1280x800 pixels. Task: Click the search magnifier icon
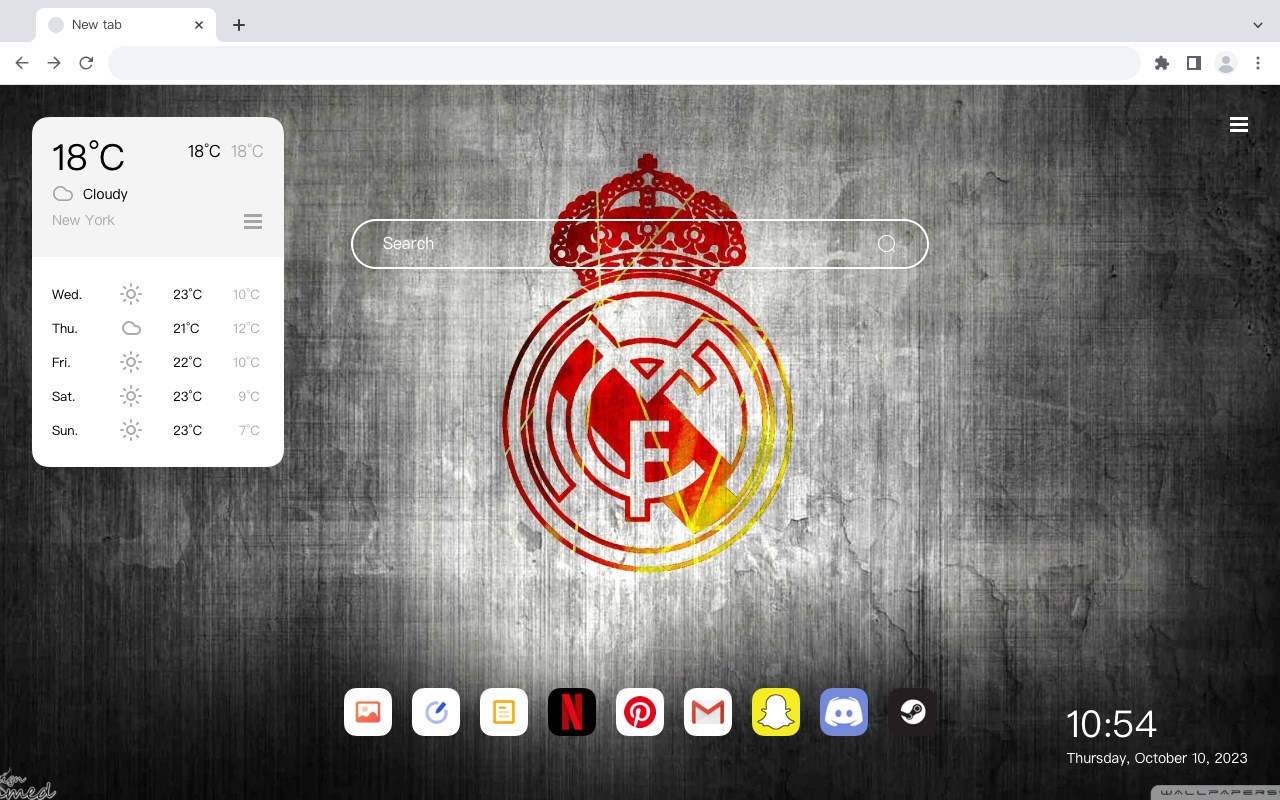coord(886,244)
